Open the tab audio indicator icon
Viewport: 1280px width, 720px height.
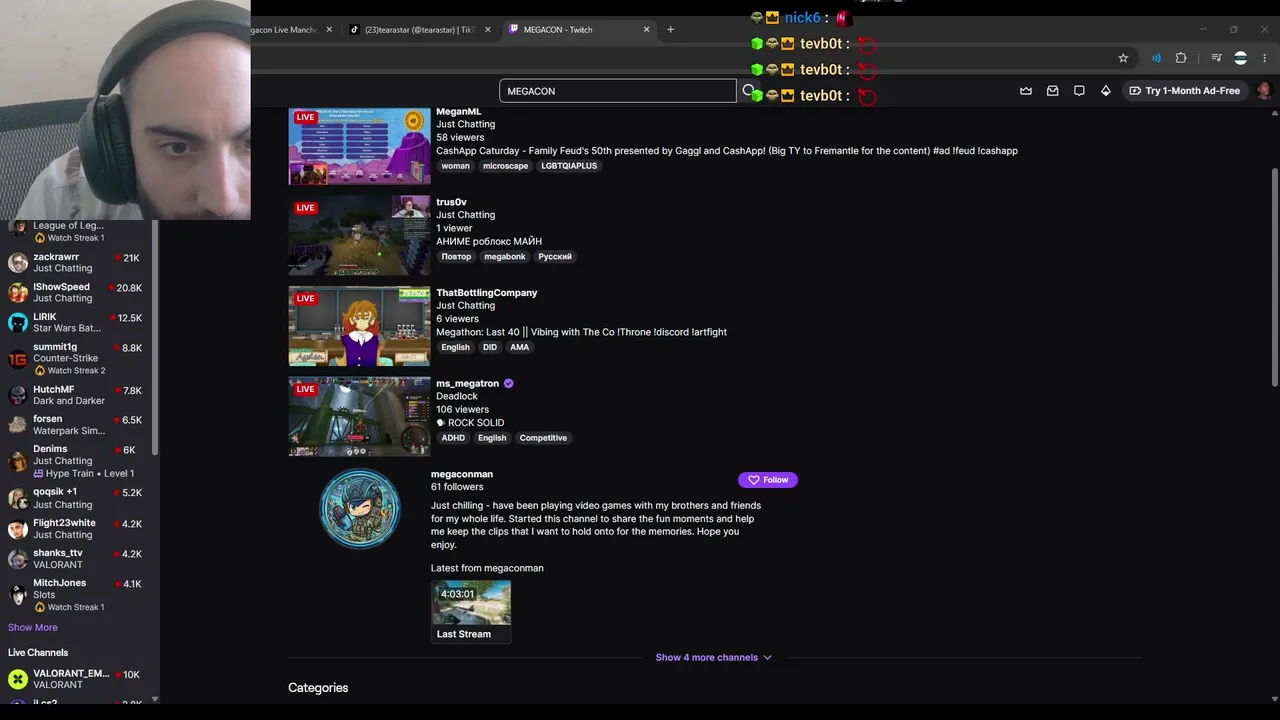tap(1156, 58)
